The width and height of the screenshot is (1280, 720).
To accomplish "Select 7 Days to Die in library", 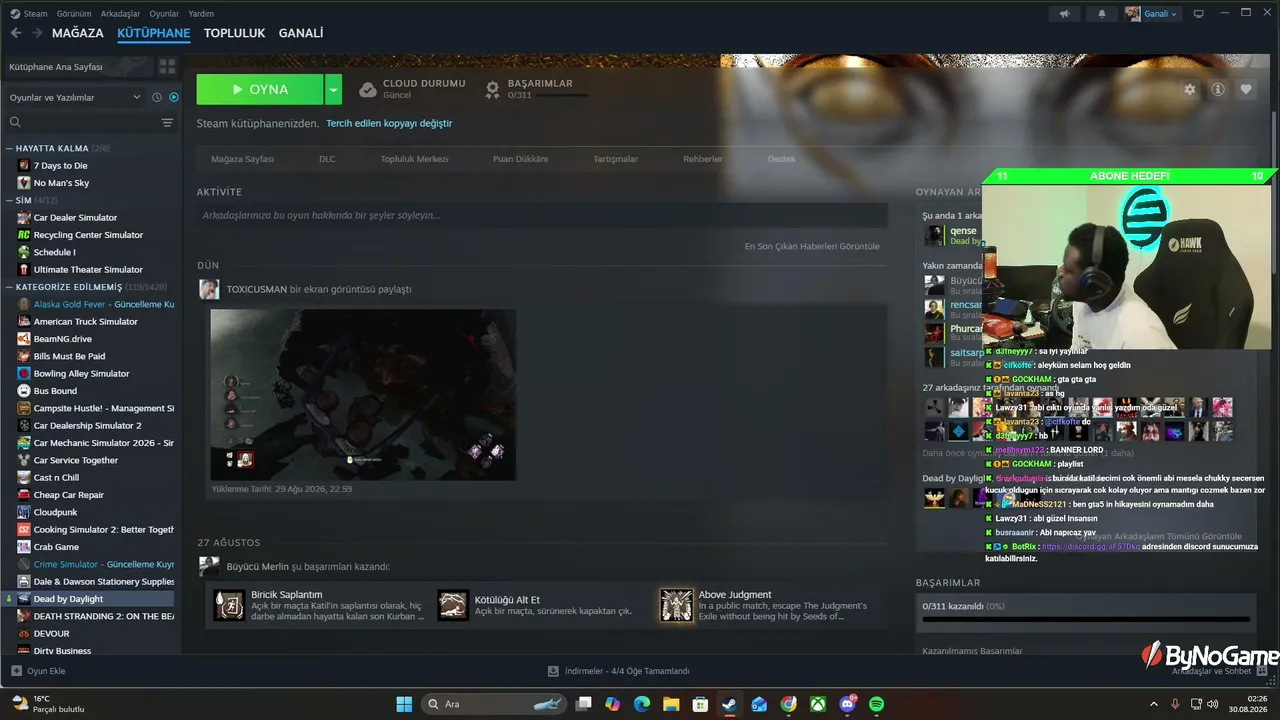I will (x=60, y=166).
